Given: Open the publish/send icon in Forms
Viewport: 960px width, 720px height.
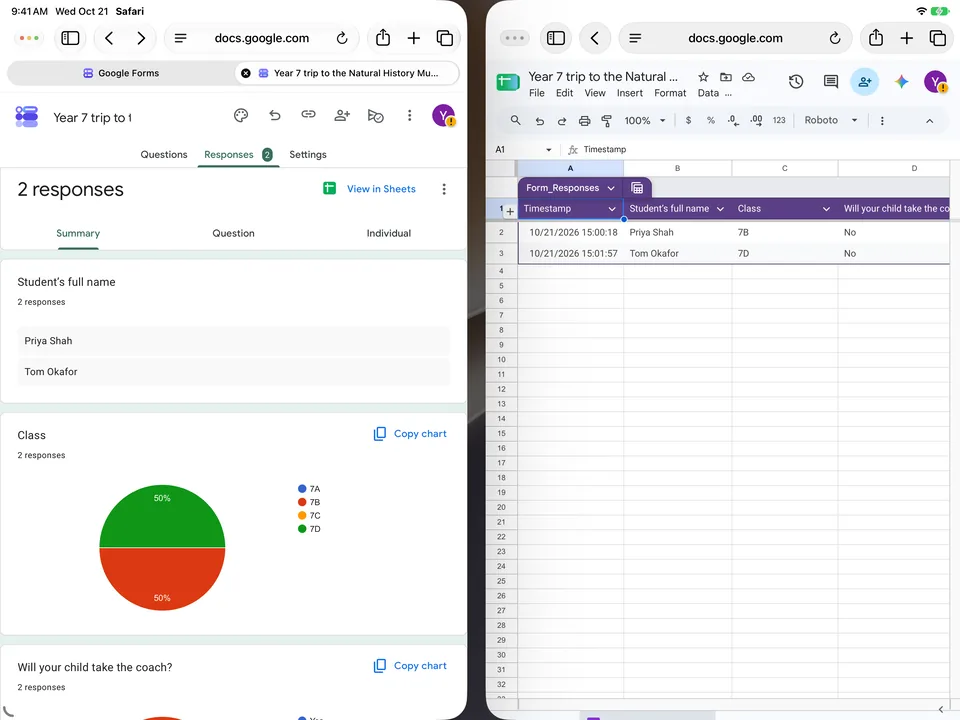Looking at the screenshot, I should point(375,116).
